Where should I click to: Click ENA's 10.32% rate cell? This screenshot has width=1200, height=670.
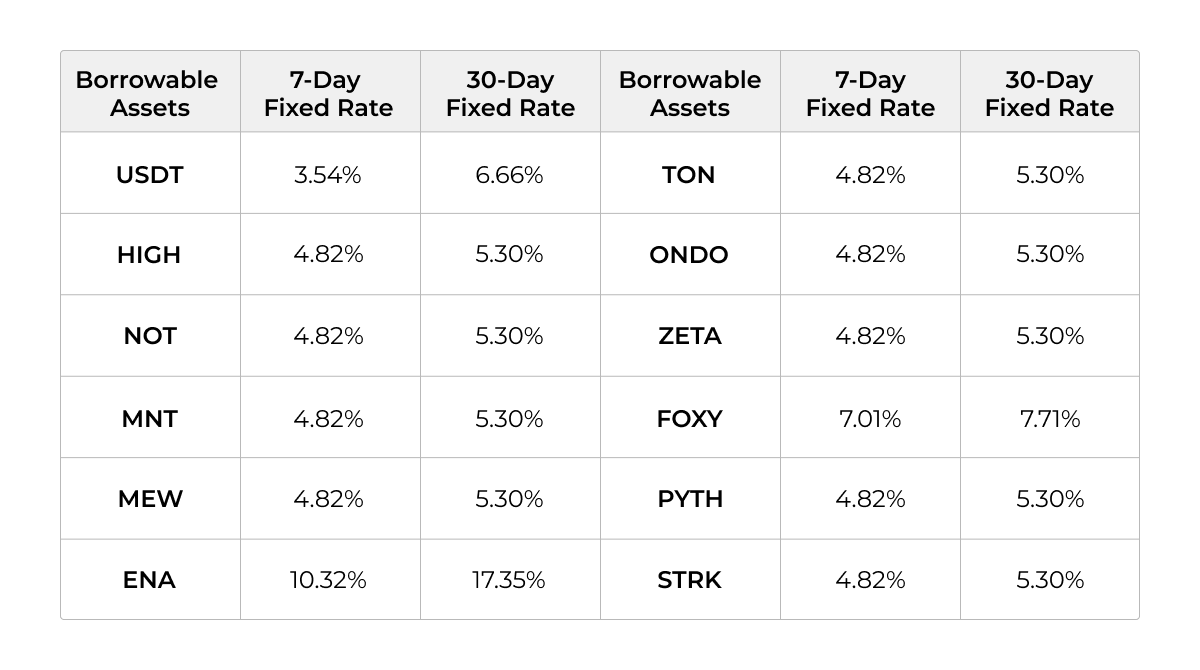(x=328, y=580)
